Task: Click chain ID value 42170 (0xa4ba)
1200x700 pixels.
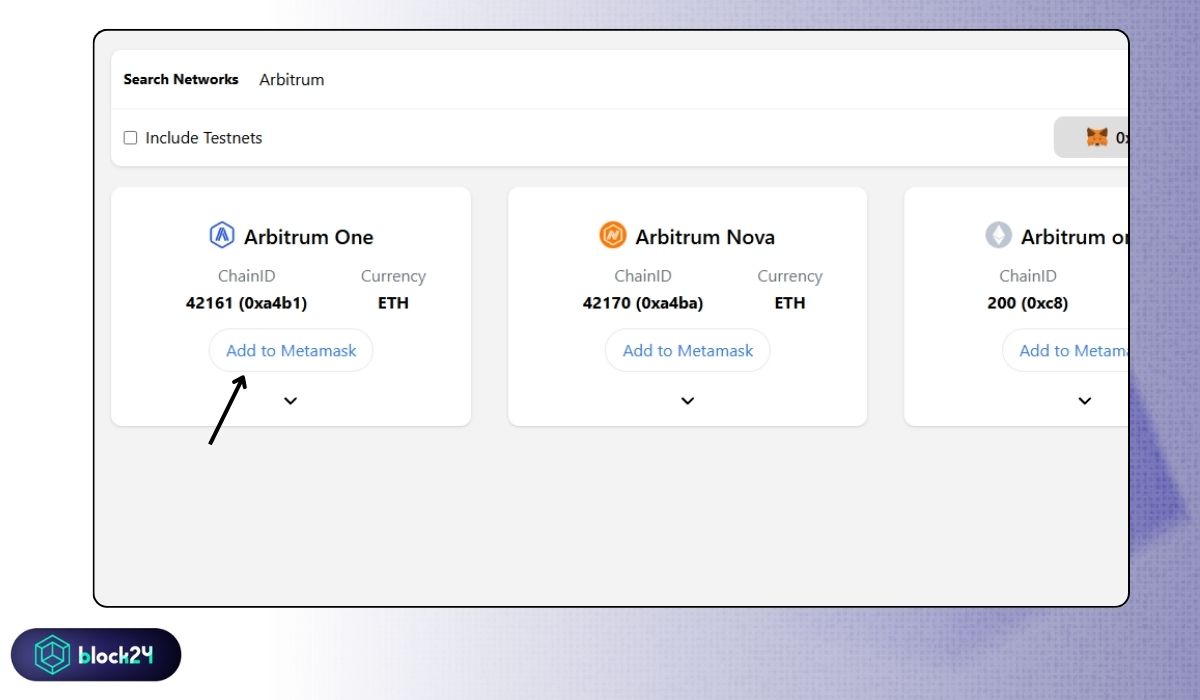Action: 643,303
